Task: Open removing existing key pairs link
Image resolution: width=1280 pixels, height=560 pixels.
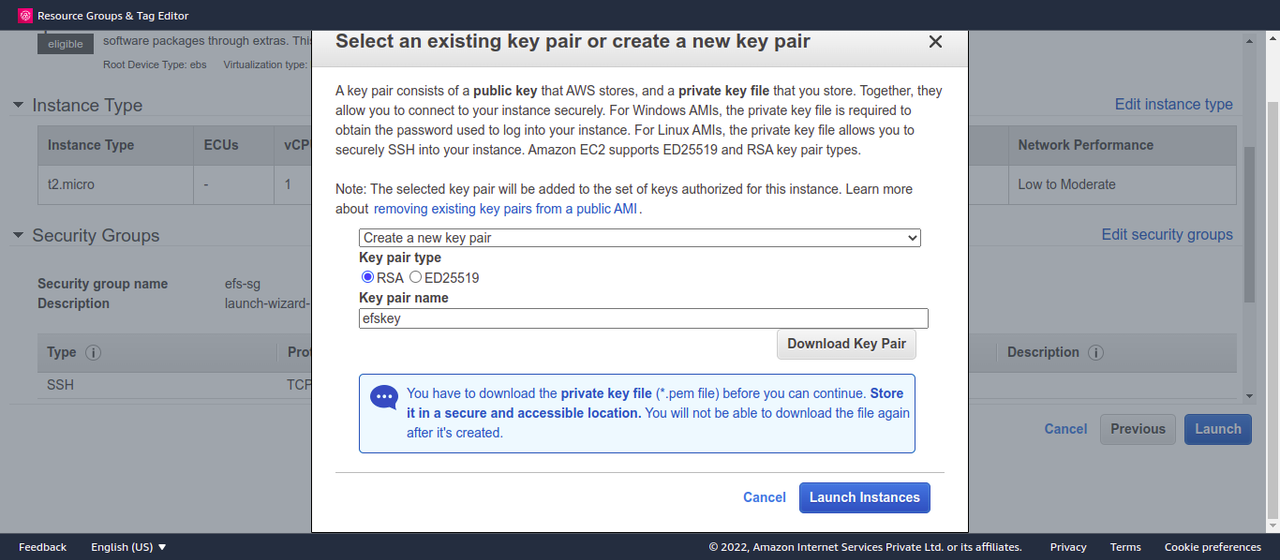Action: (506, 209)
